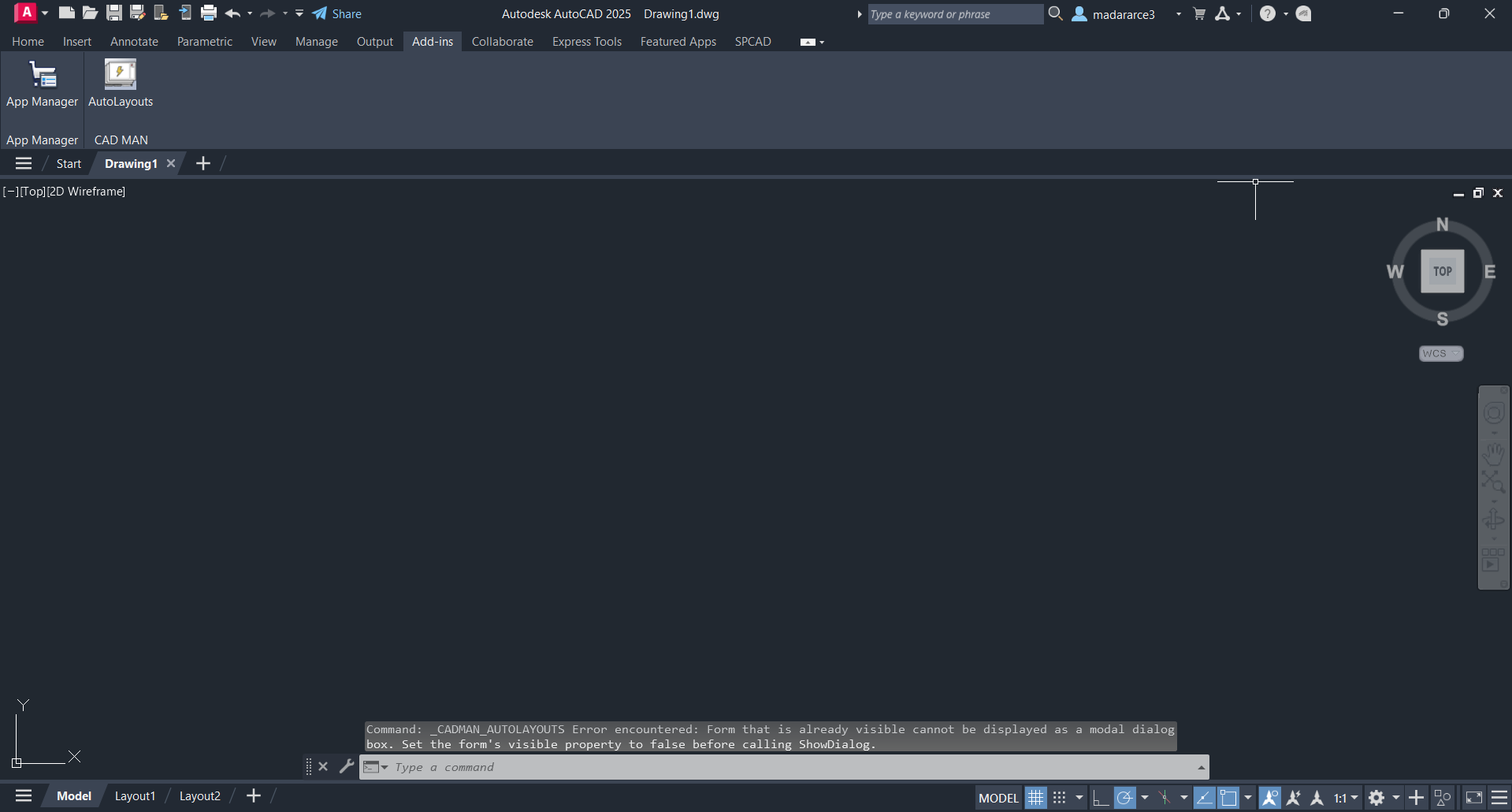The height and width of the screenshot is (812, 1512).
Task: Click the Plot printer icon
Action: pyautogui.click(x=209, y=13)
